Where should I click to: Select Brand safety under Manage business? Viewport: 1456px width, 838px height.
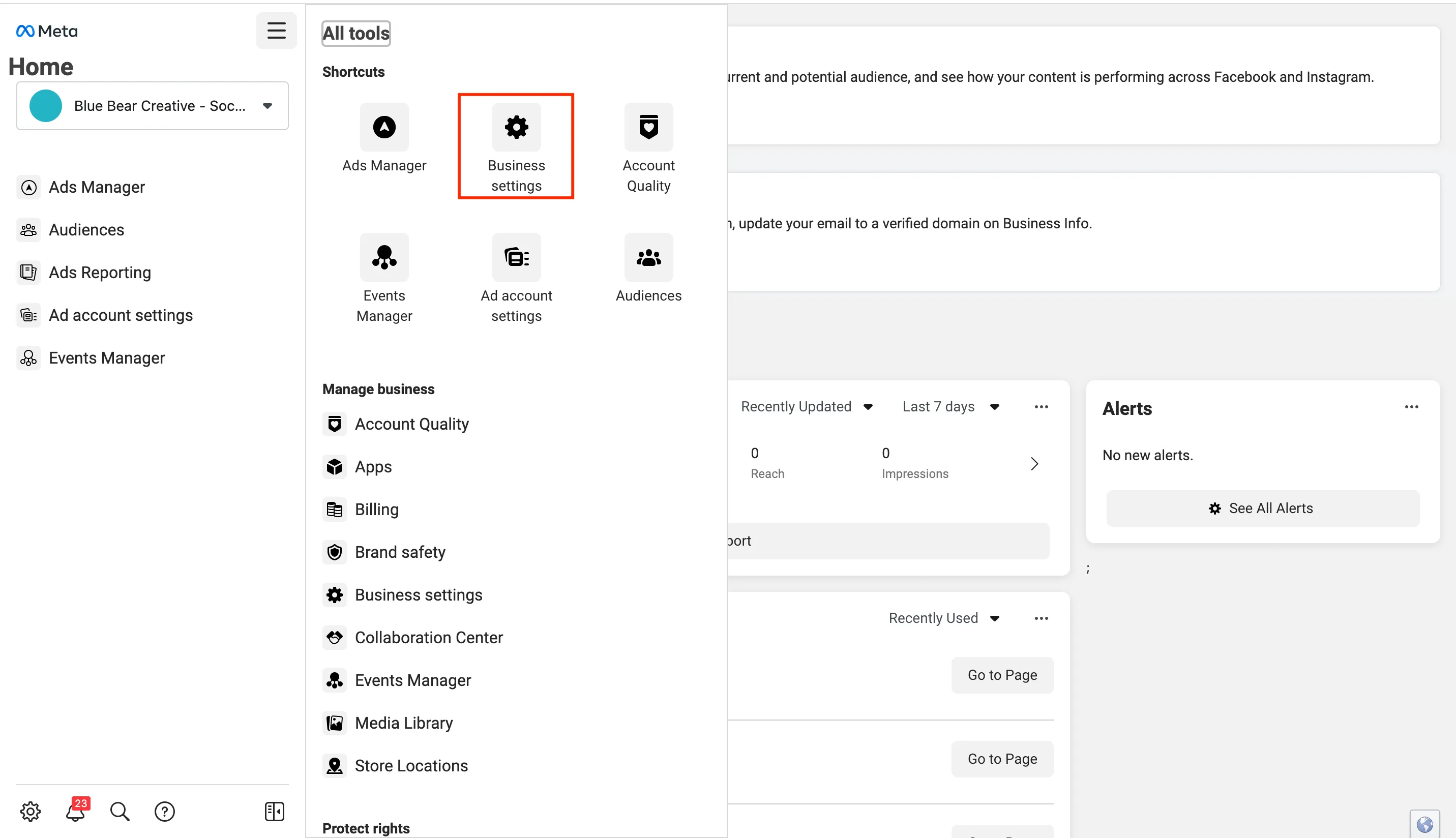400,552
